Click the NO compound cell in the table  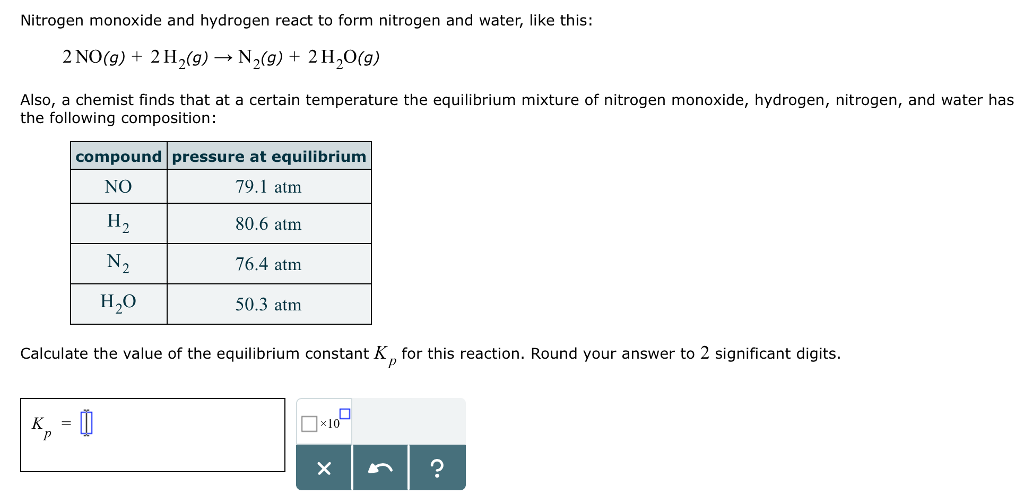pyautogui.click(x=118, y=187)
